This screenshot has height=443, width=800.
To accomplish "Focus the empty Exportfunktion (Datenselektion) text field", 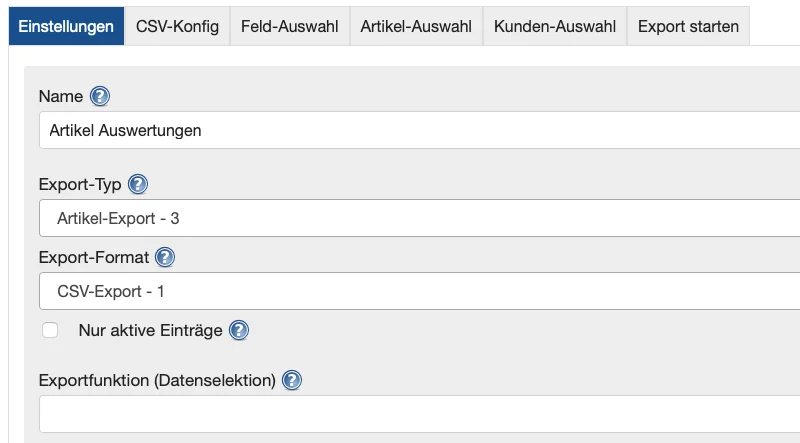I will point(420,413).
